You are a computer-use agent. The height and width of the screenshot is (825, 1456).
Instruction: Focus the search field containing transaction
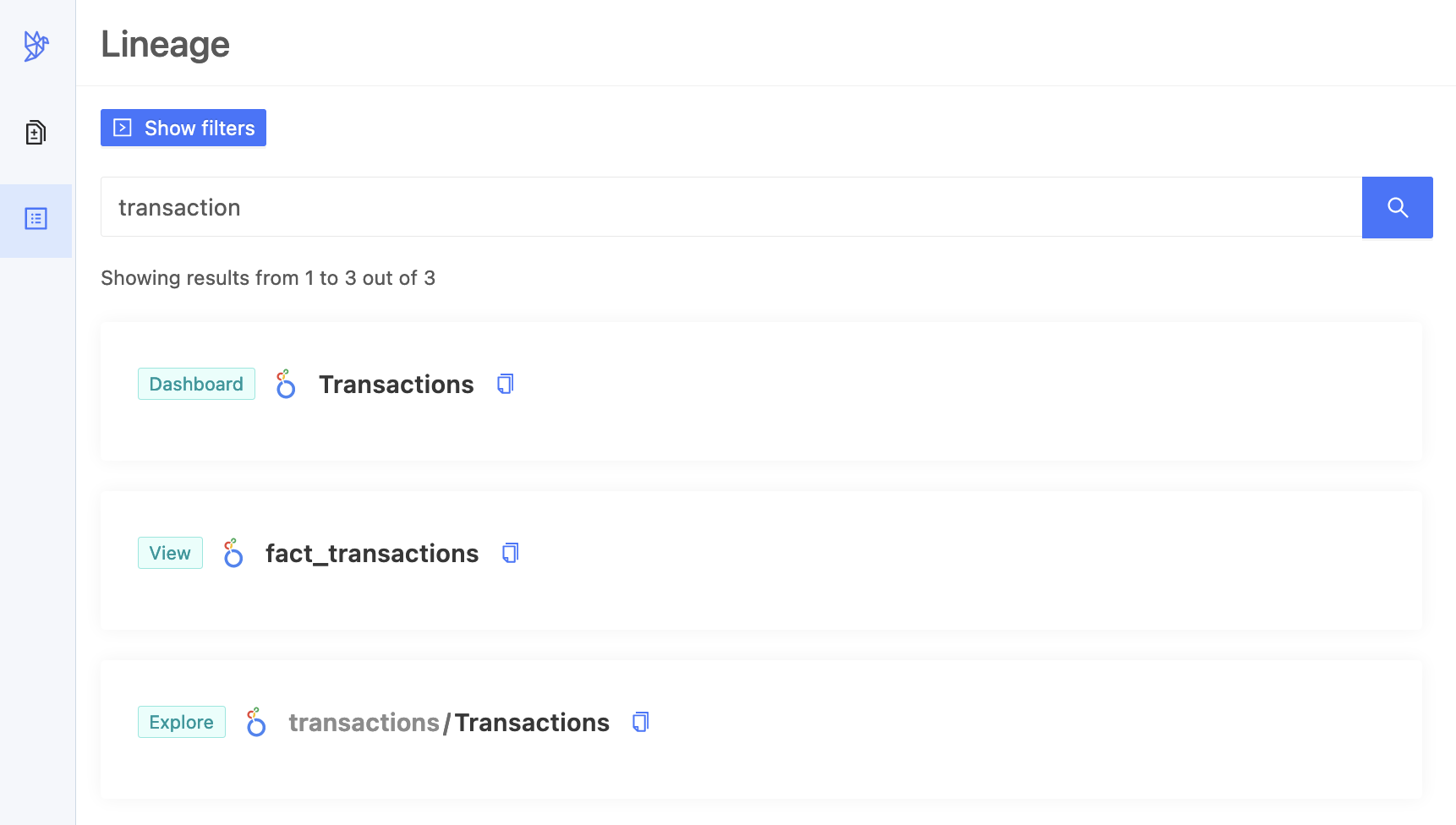coord(731,207)
